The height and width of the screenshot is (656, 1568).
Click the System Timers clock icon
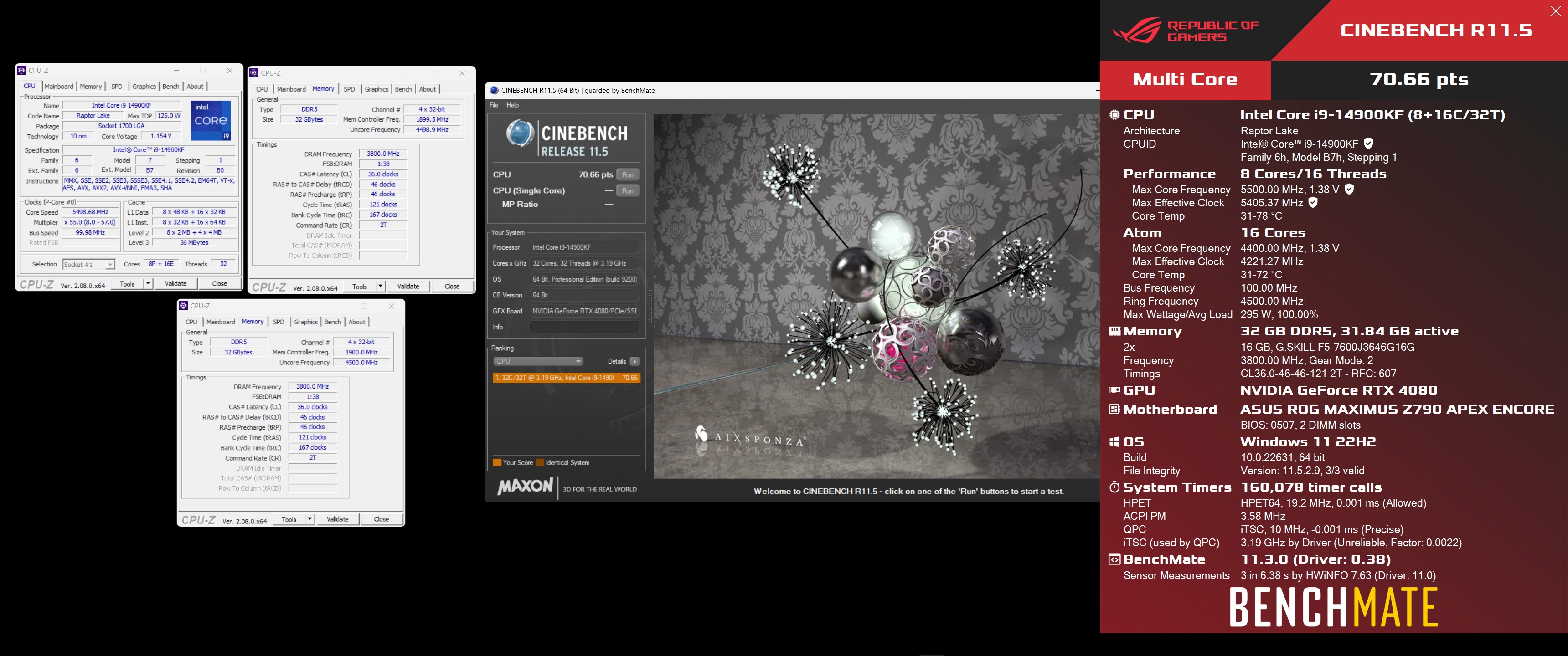pos(1114,487)
